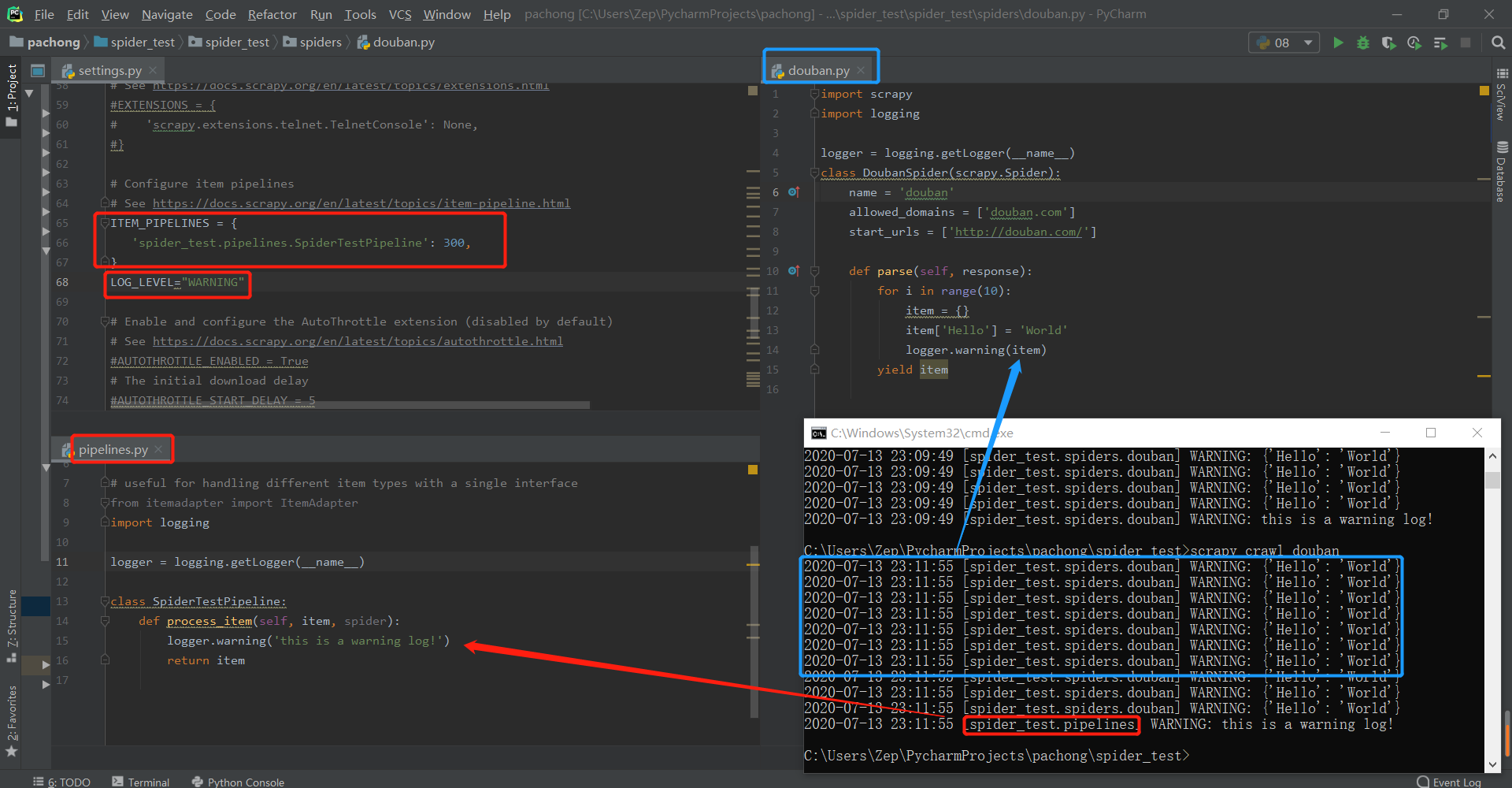Click the grey Stop square in the toolbar

click(x=1466, y=43)
